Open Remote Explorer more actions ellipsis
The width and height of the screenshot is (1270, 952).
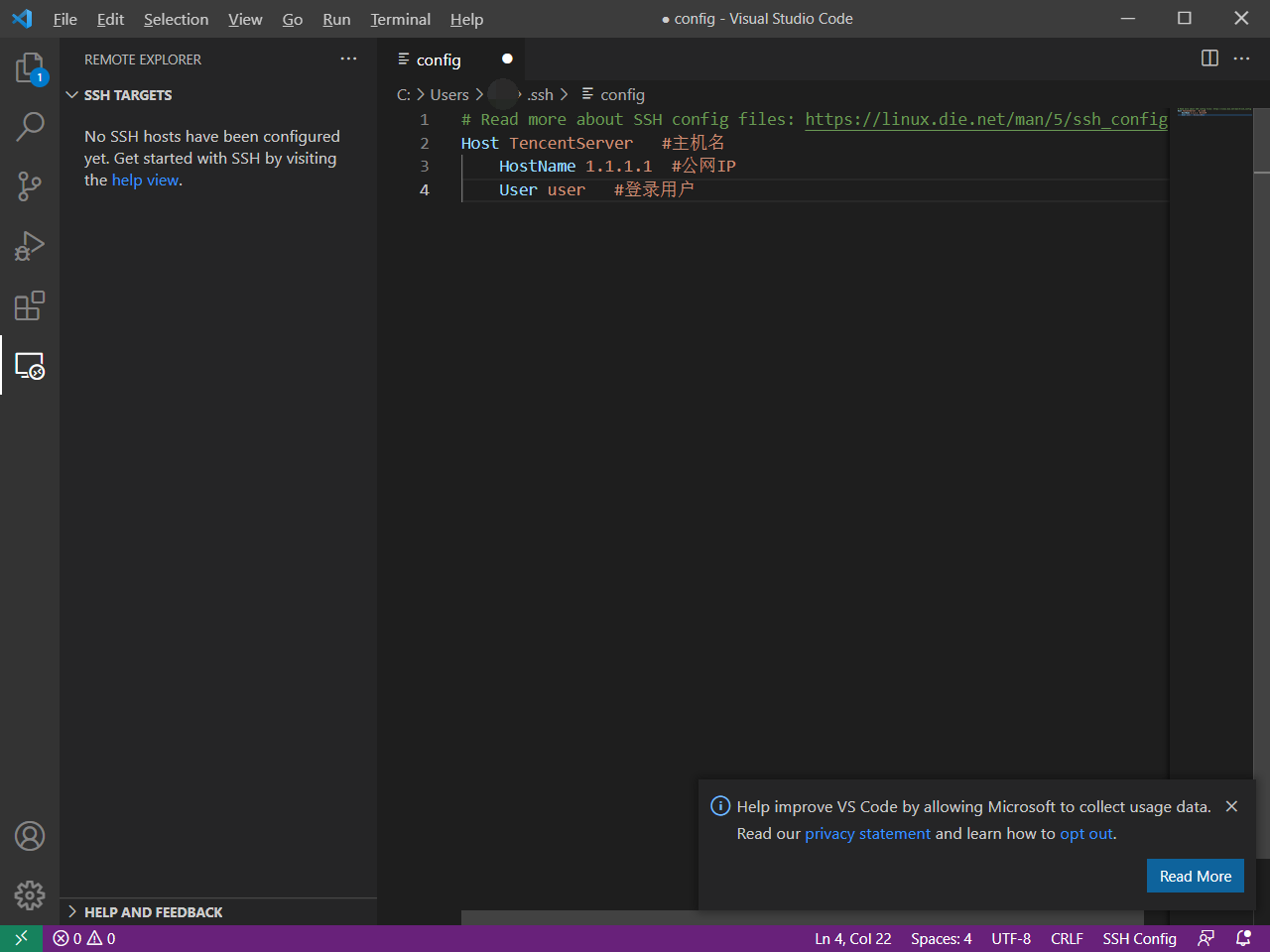[x=348, y=59]
